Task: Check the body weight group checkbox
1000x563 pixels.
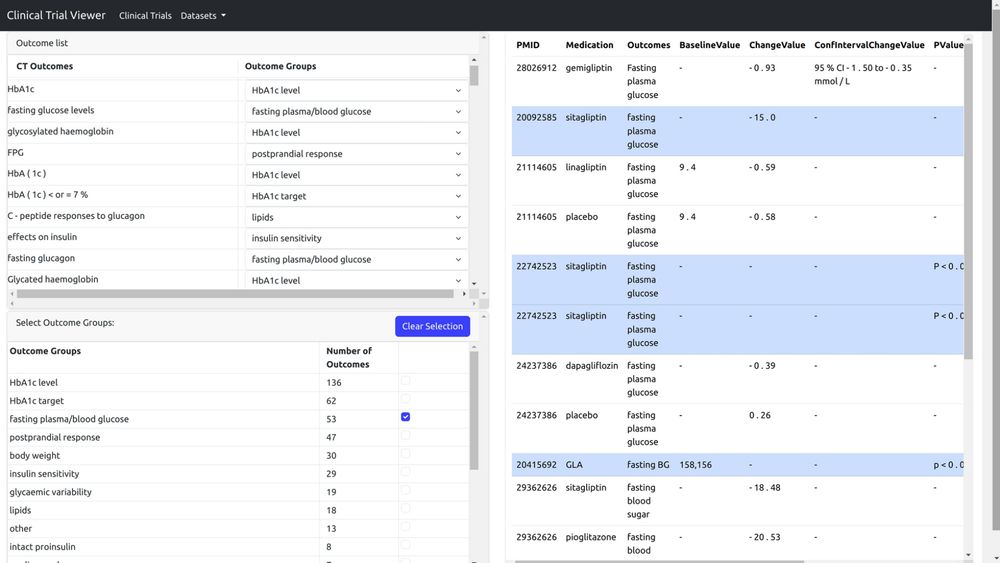Action: [406, 453]
